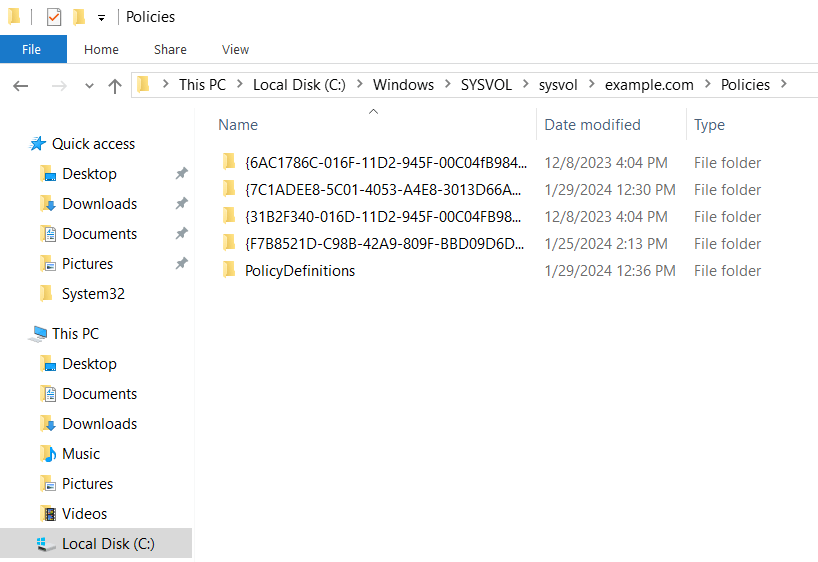Open recent locations dropdown chevron

coord(88,86)
